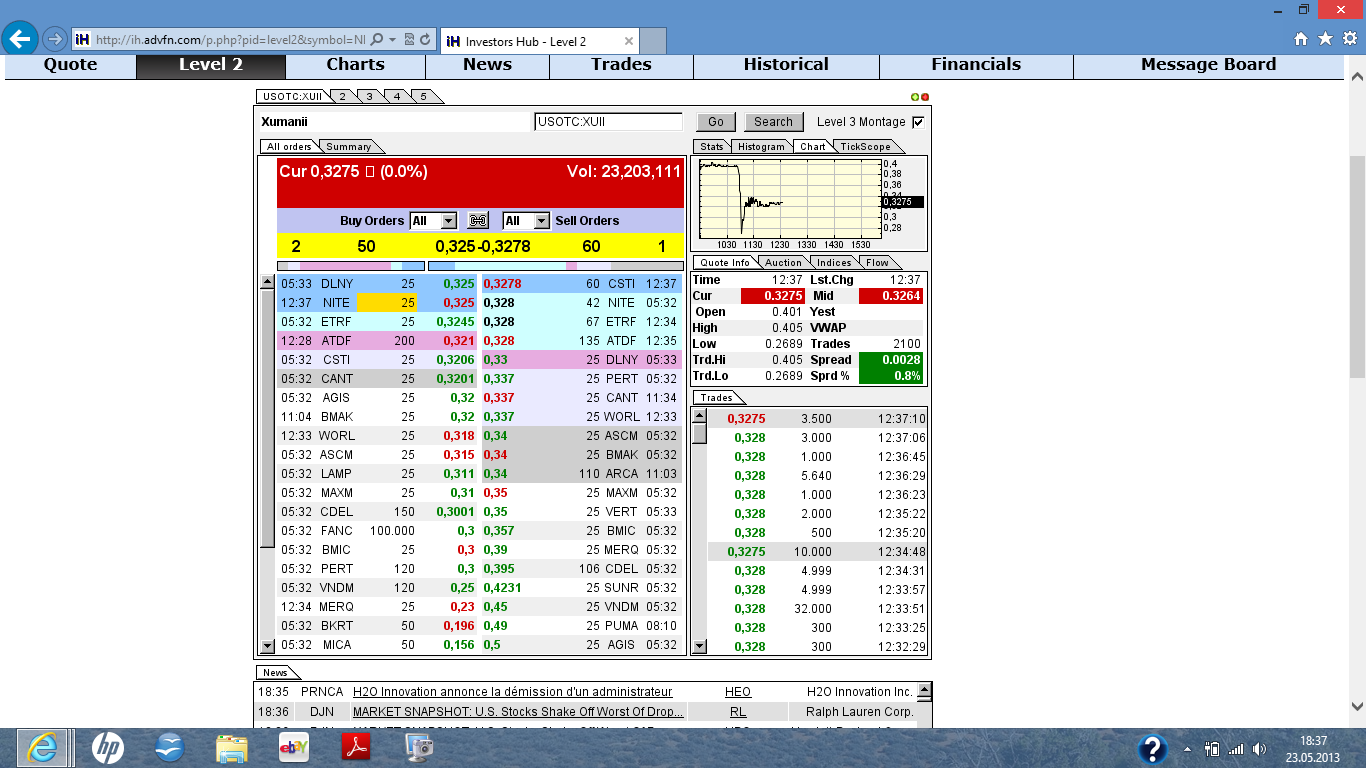Click the green dot icon above the montage

click(915, 97)
